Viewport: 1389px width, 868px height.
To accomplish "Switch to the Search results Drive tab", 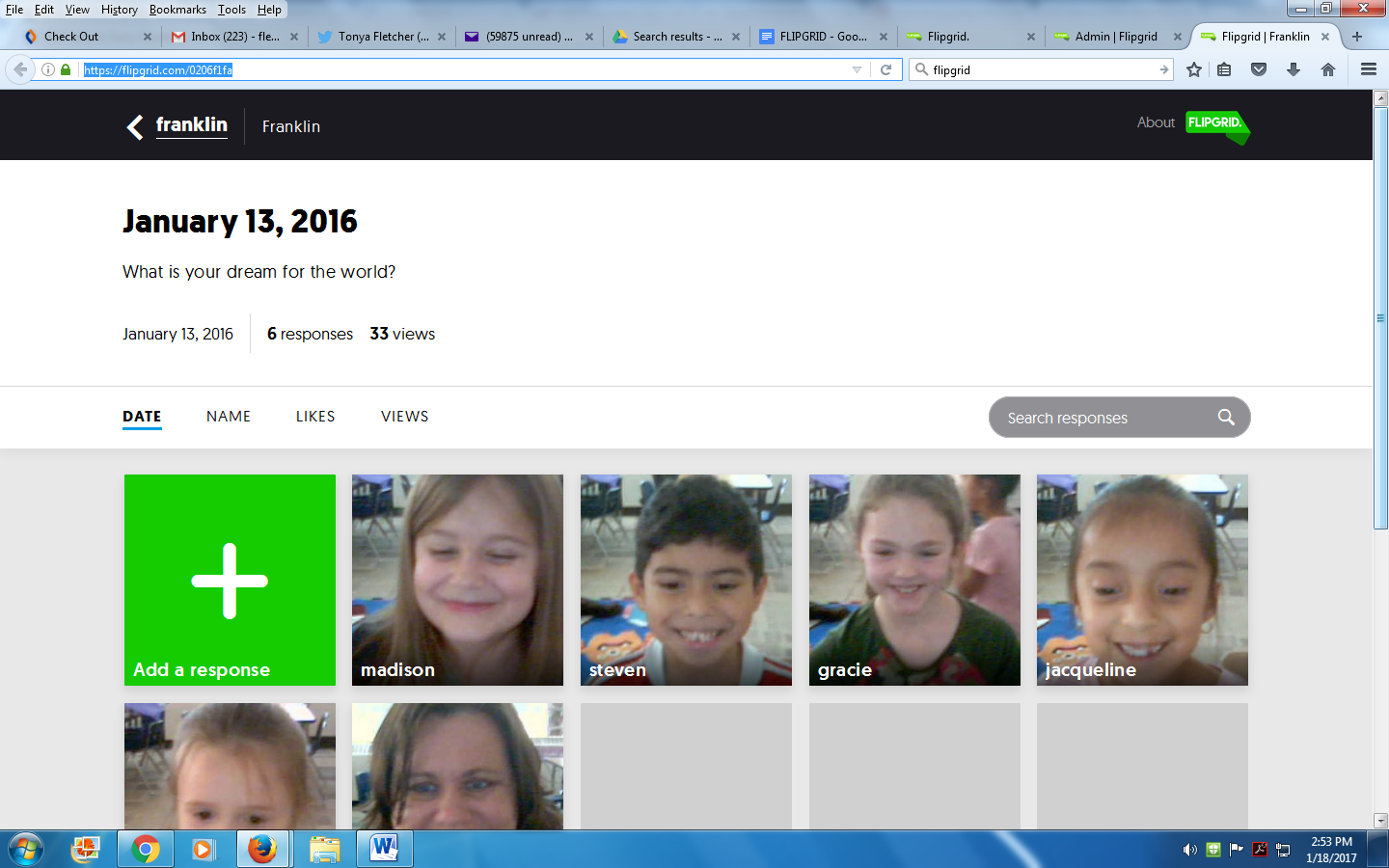I will click(676, 37).
